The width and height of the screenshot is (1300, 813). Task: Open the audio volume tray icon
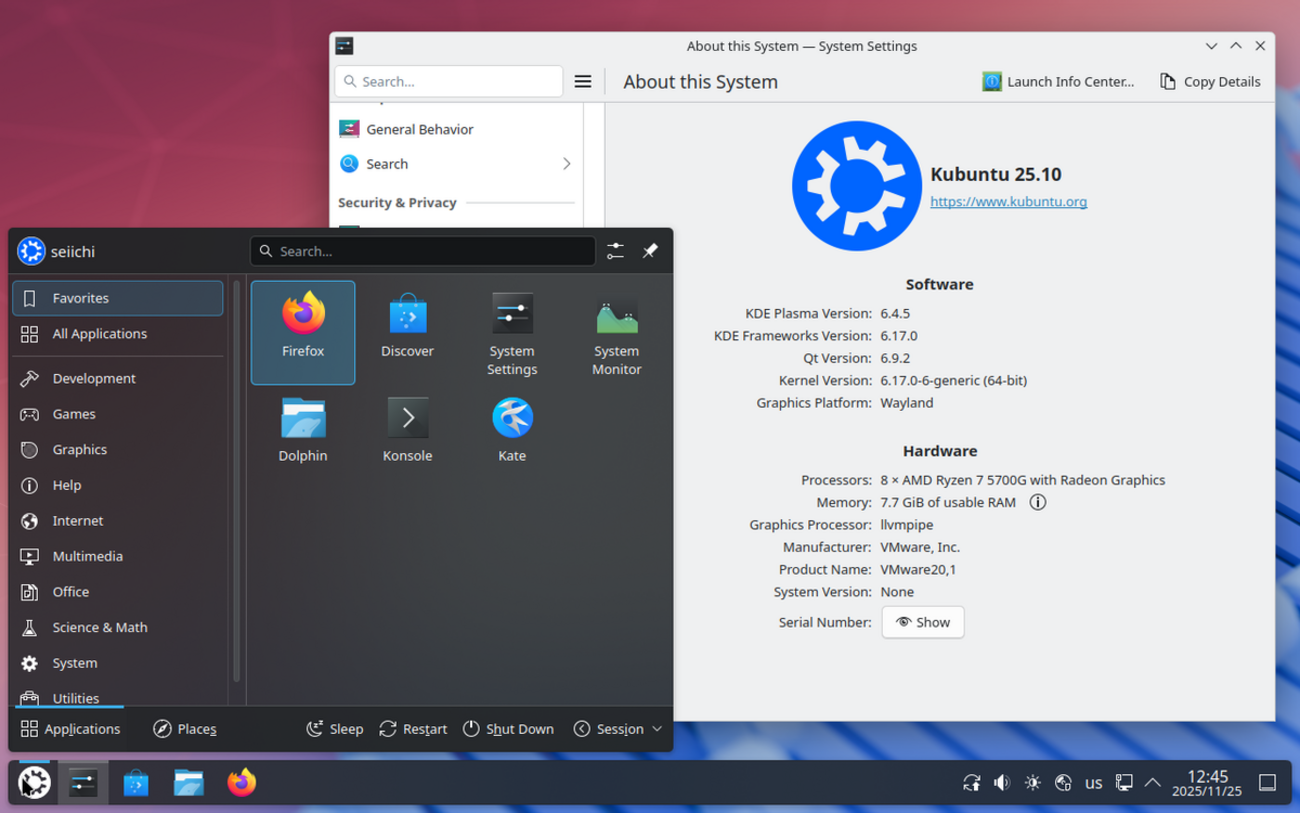1002,783
